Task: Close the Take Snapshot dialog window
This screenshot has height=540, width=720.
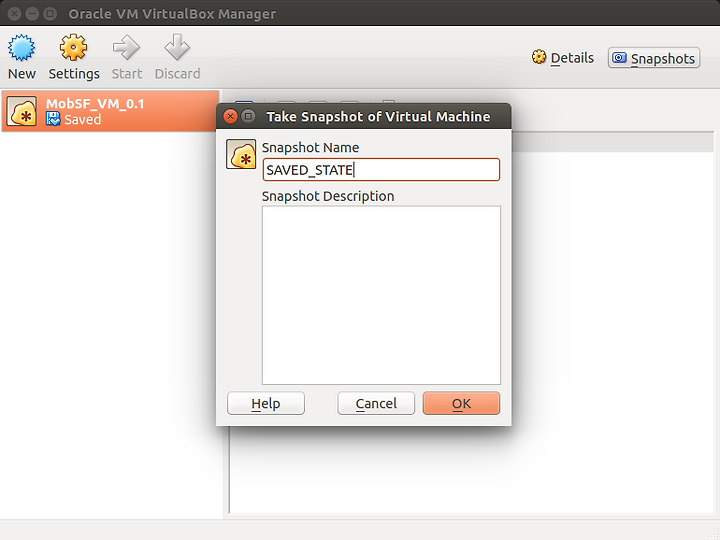Action: (x=231, y=117)
